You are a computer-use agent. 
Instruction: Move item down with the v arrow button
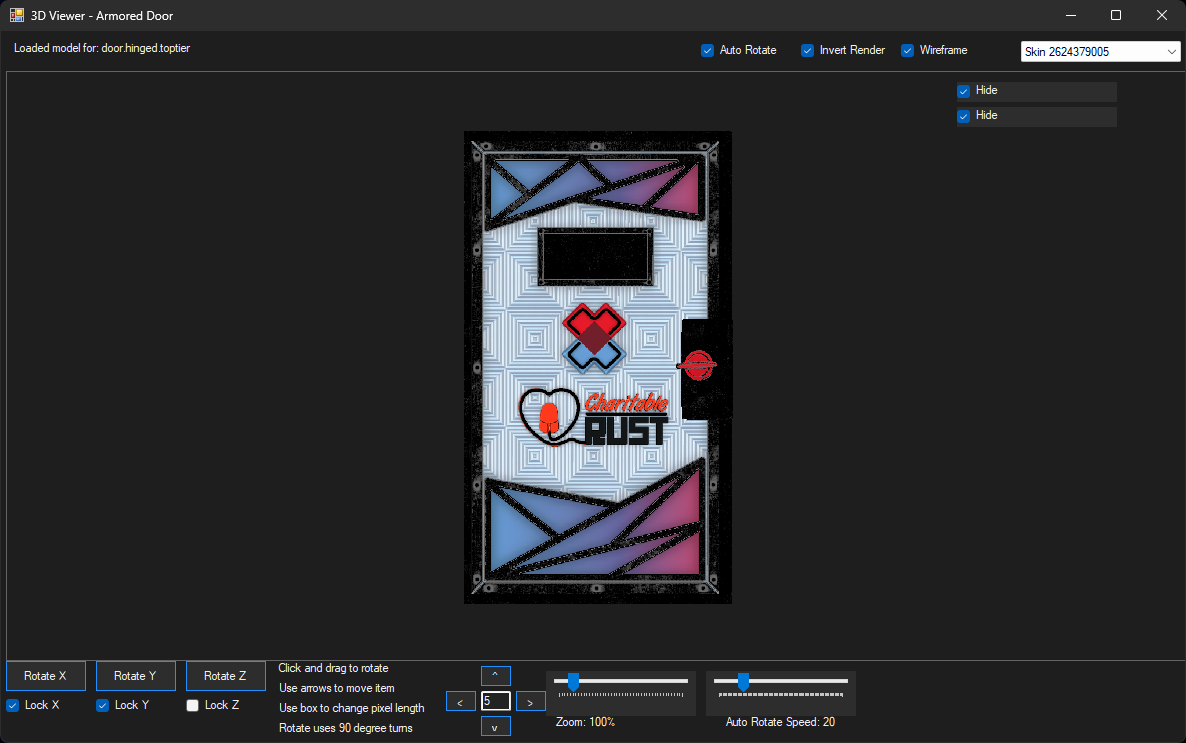pyautogui.click(x=495, y=726)
